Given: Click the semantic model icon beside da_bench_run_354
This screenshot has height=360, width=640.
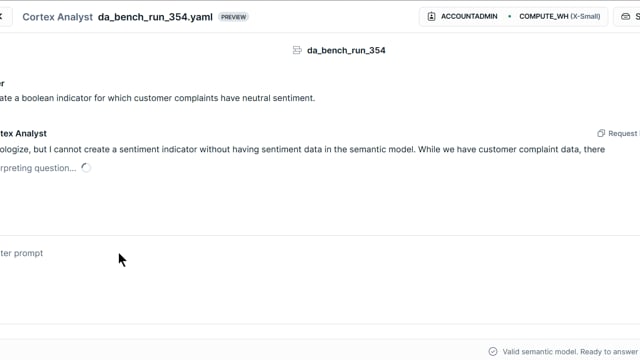Looking at the screenshot, I should point(297,50).
